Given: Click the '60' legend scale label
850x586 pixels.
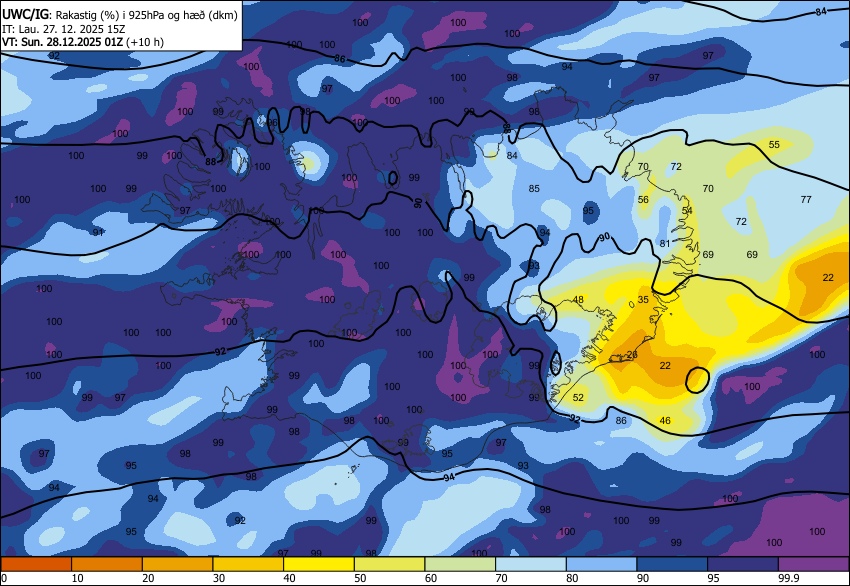Looking at the screenshot, I should (430, 578).
